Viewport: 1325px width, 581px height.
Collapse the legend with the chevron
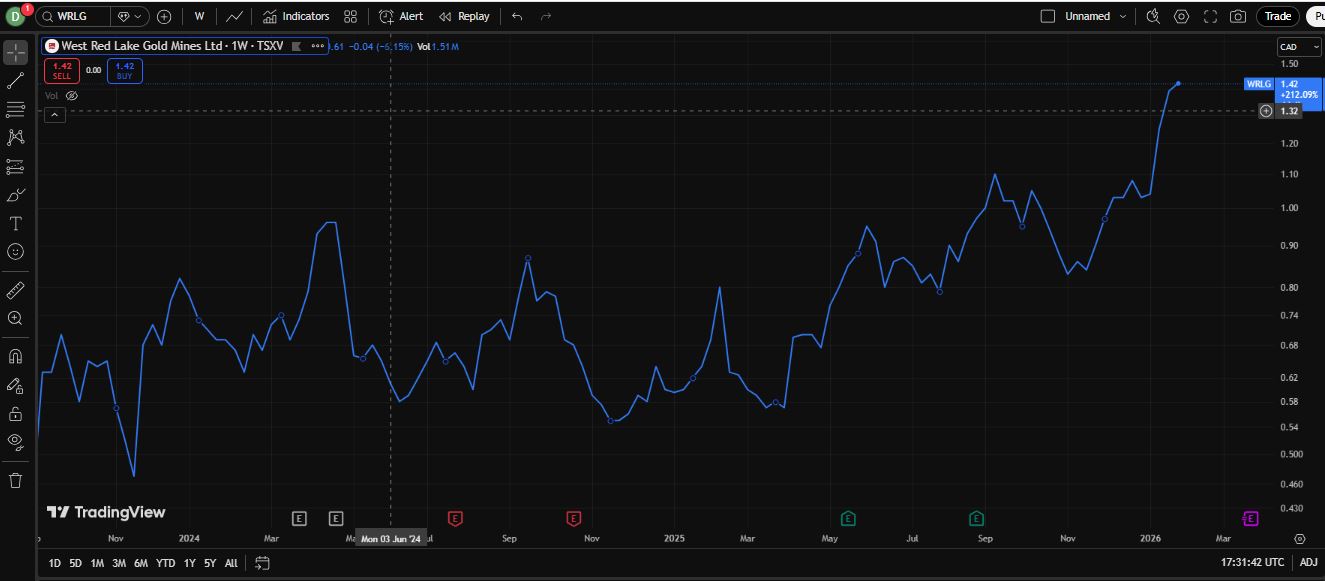[54, 115]
